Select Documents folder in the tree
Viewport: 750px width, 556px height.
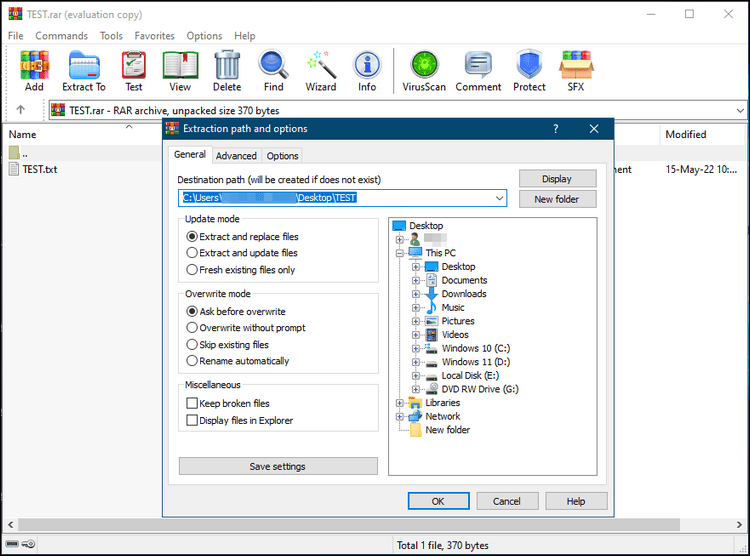464,280
